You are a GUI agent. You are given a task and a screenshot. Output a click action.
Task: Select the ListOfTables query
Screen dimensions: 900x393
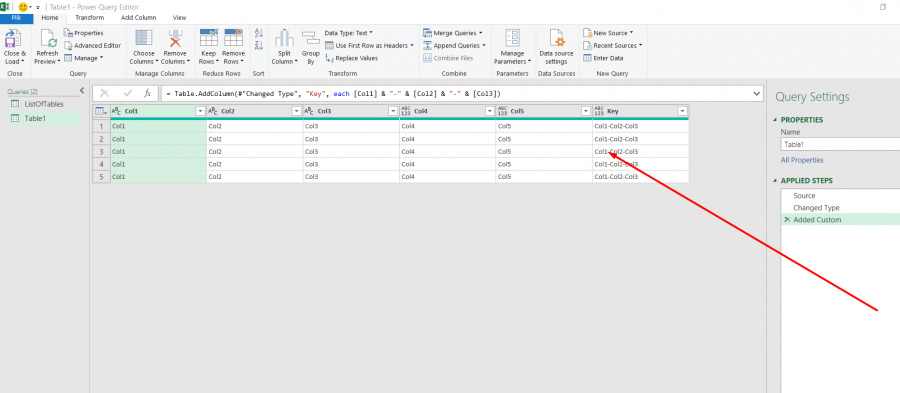click(43, 104)
